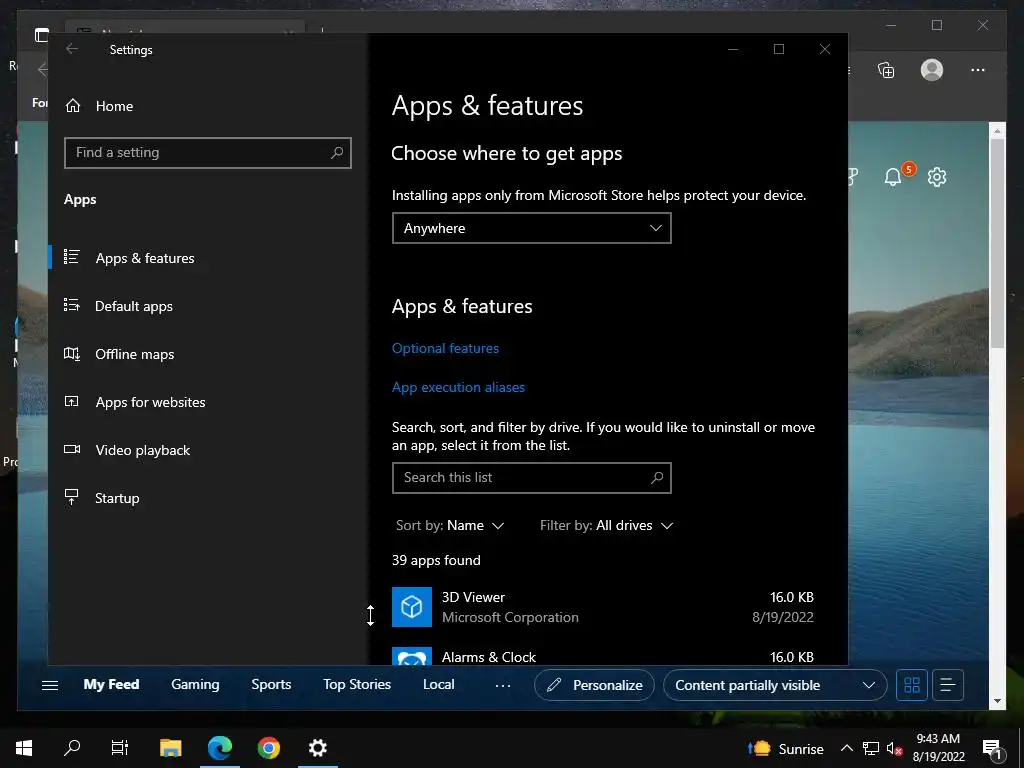Select Alarms & Clock app entry

pyautogui.click(x=603, y=656)
